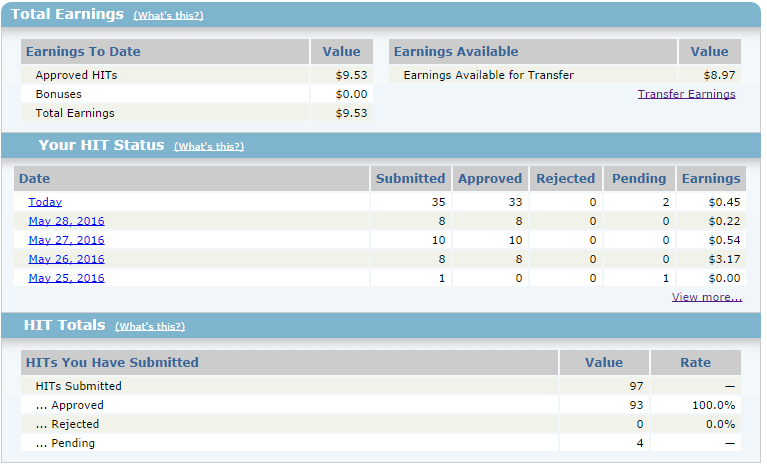Image resolution: width=767 pixels, height=465 pixels.
Task: Click the Earnings Available for Transfer row
Action: pos(488,75)
